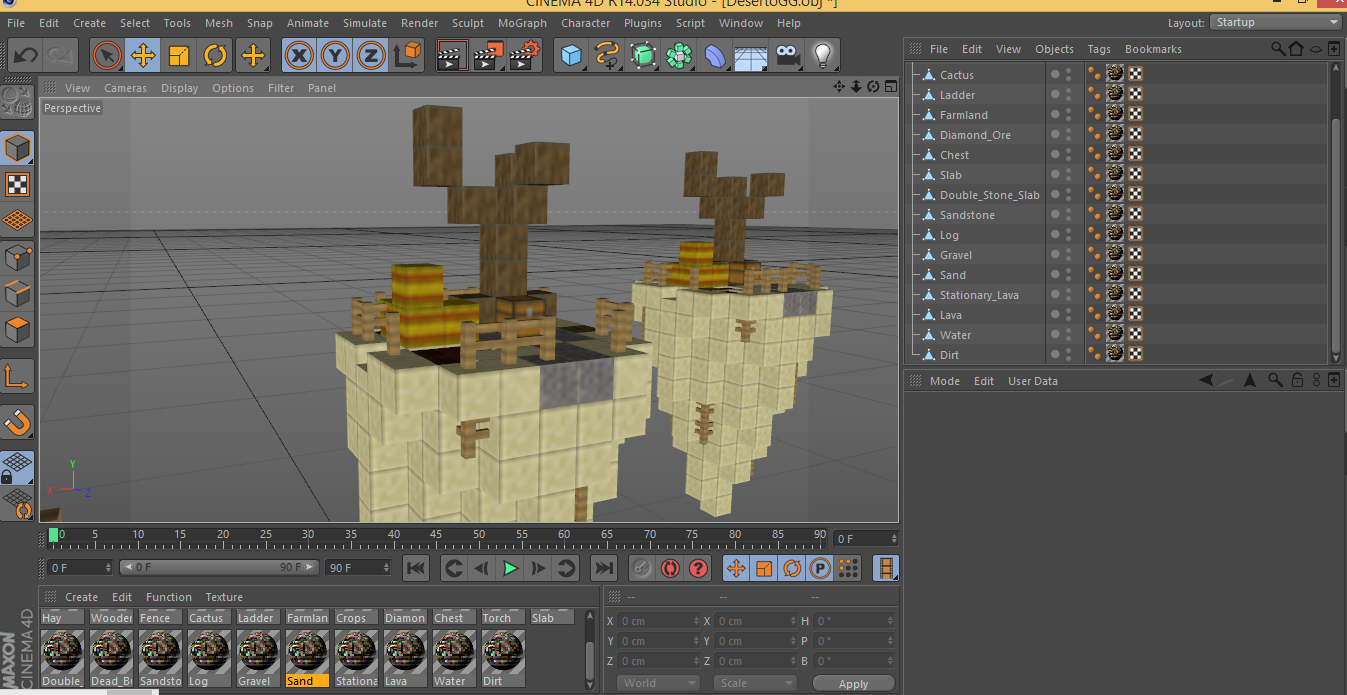The width and height of the screenshot is (1347, 695).
Task: Open the Sculpt menu
Action: [468, 23]
